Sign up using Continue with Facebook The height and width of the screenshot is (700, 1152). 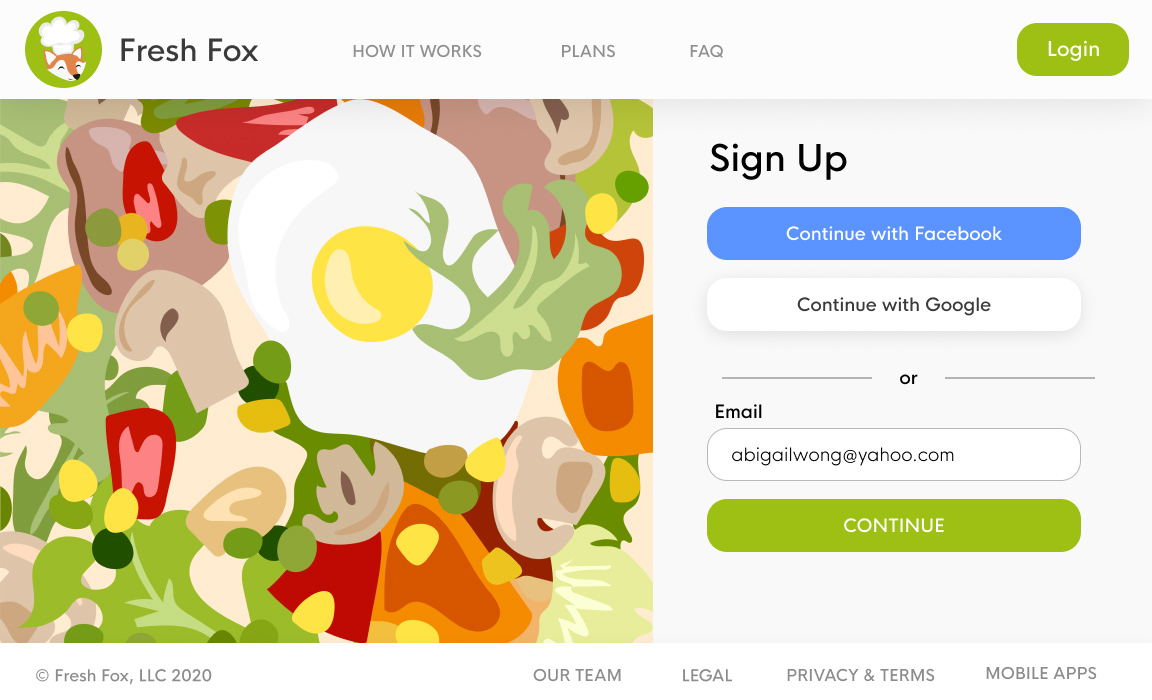tap(893, 234)
